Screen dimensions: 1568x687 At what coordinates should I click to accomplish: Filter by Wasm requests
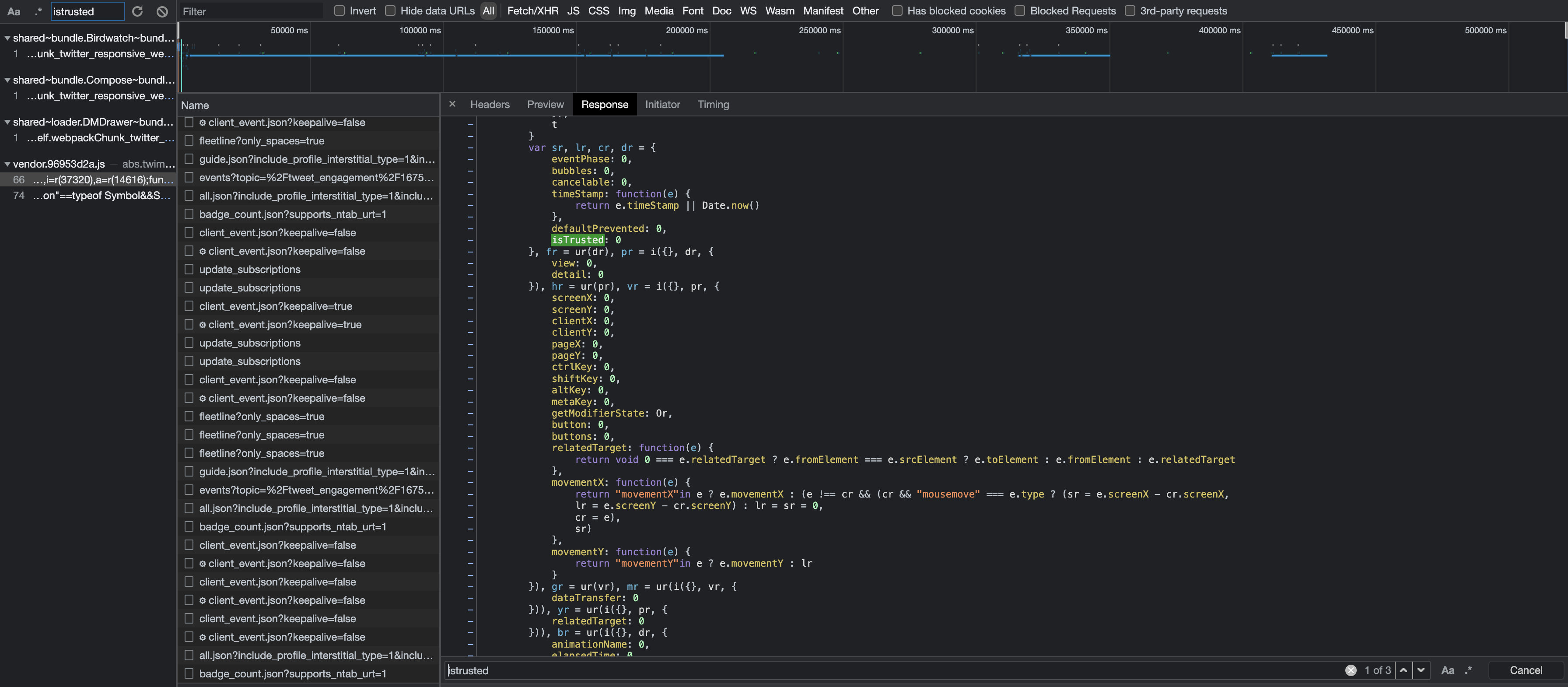click(x=780, y=11)
